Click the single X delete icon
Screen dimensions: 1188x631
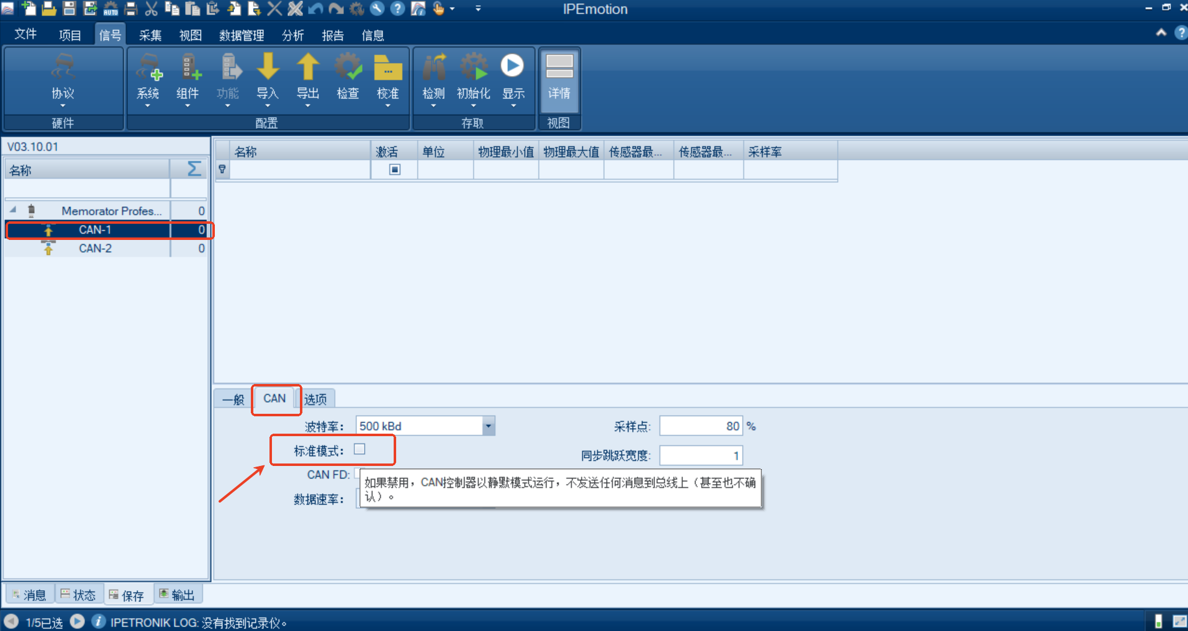(274, 8)
